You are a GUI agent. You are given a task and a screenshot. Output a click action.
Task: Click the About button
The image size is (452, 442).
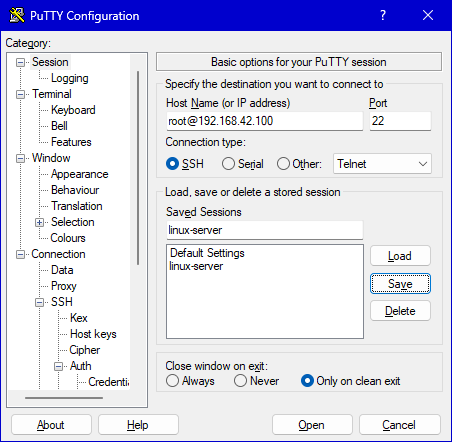tap(51, 425)
